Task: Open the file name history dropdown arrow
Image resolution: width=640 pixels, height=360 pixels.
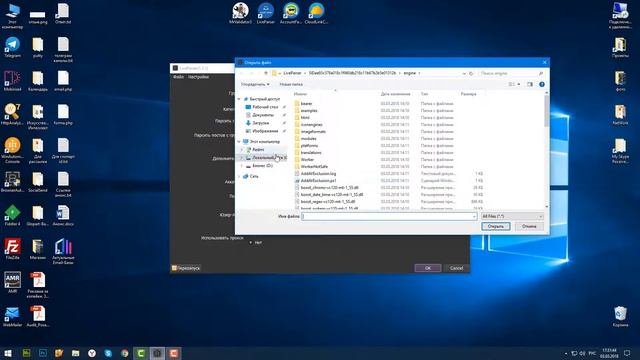Action: click(x=474, y=216)
